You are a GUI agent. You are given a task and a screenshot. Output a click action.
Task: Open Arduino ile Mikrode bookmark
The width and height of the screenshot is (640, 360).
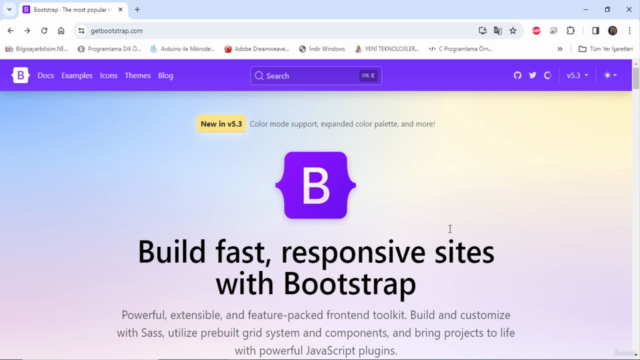(x=182, y=49)
